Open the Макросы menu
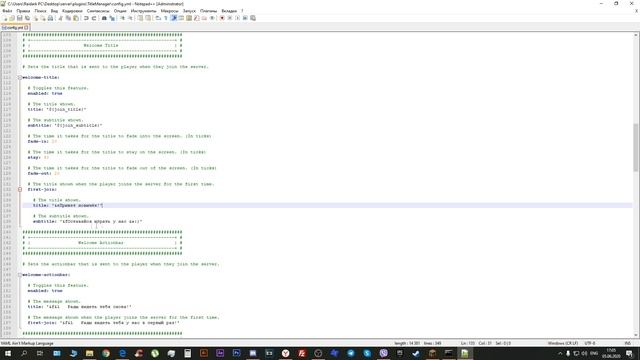 point(169,11)
